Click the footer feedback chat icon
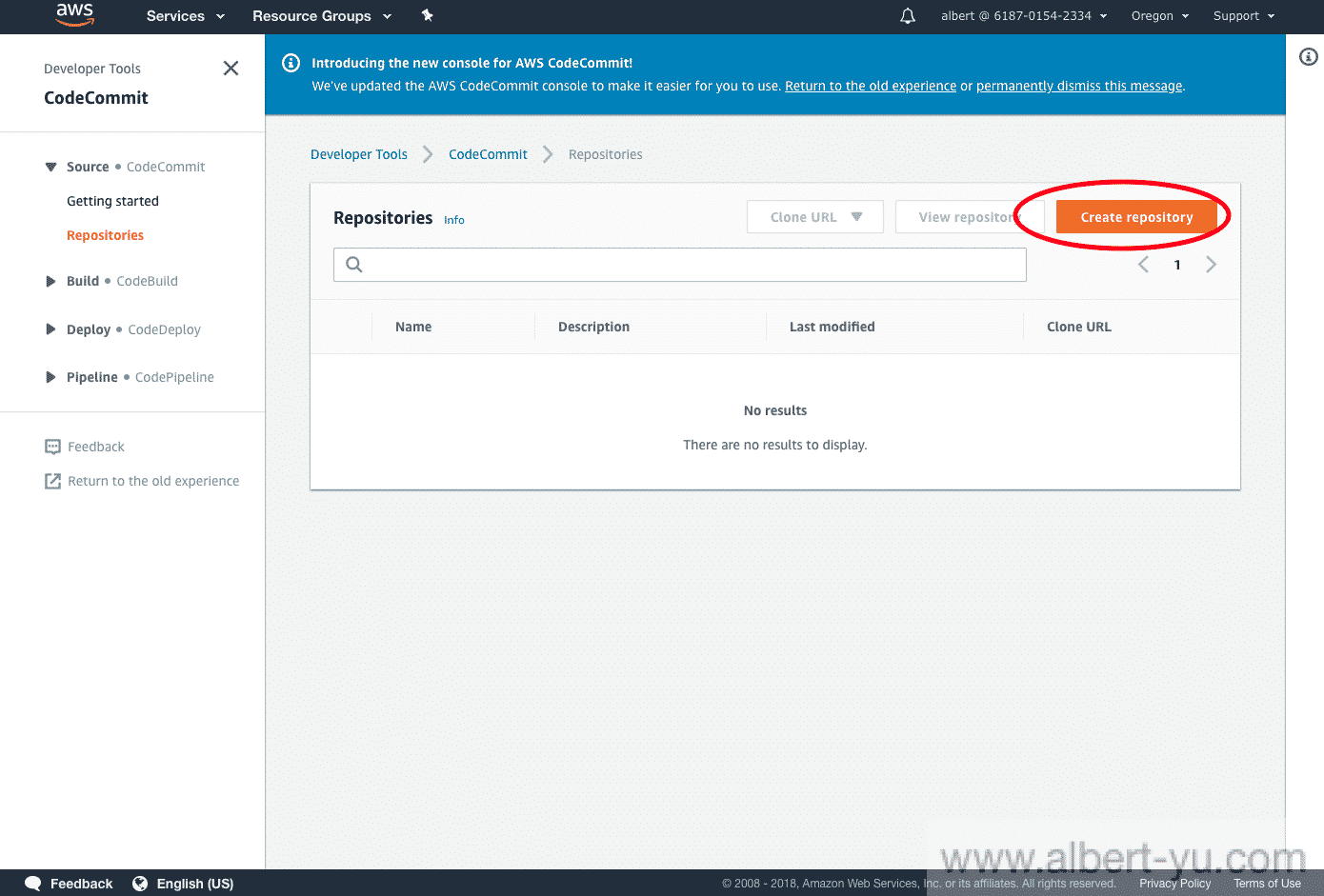Viewport: 1324px width, 896px height. tap(33, 884)
